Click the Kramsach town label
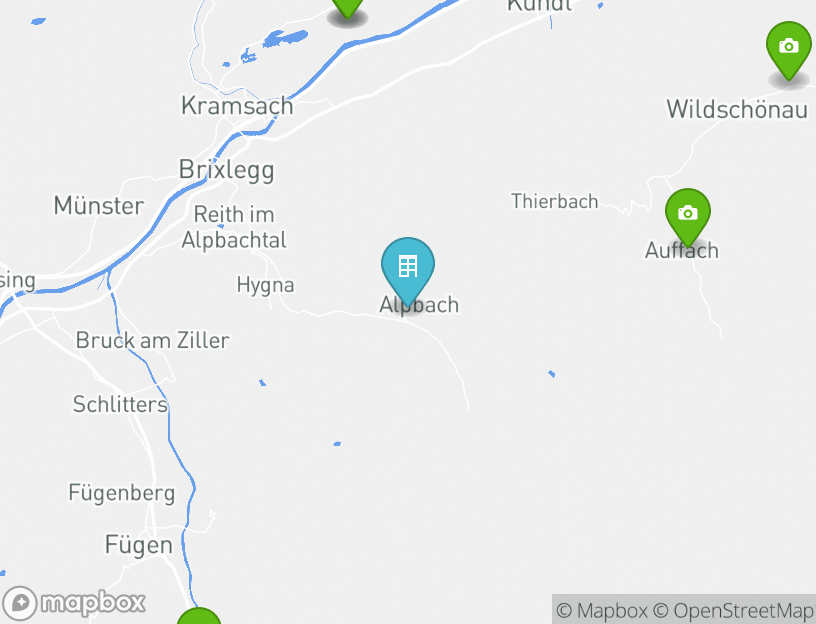 (237, 106)
